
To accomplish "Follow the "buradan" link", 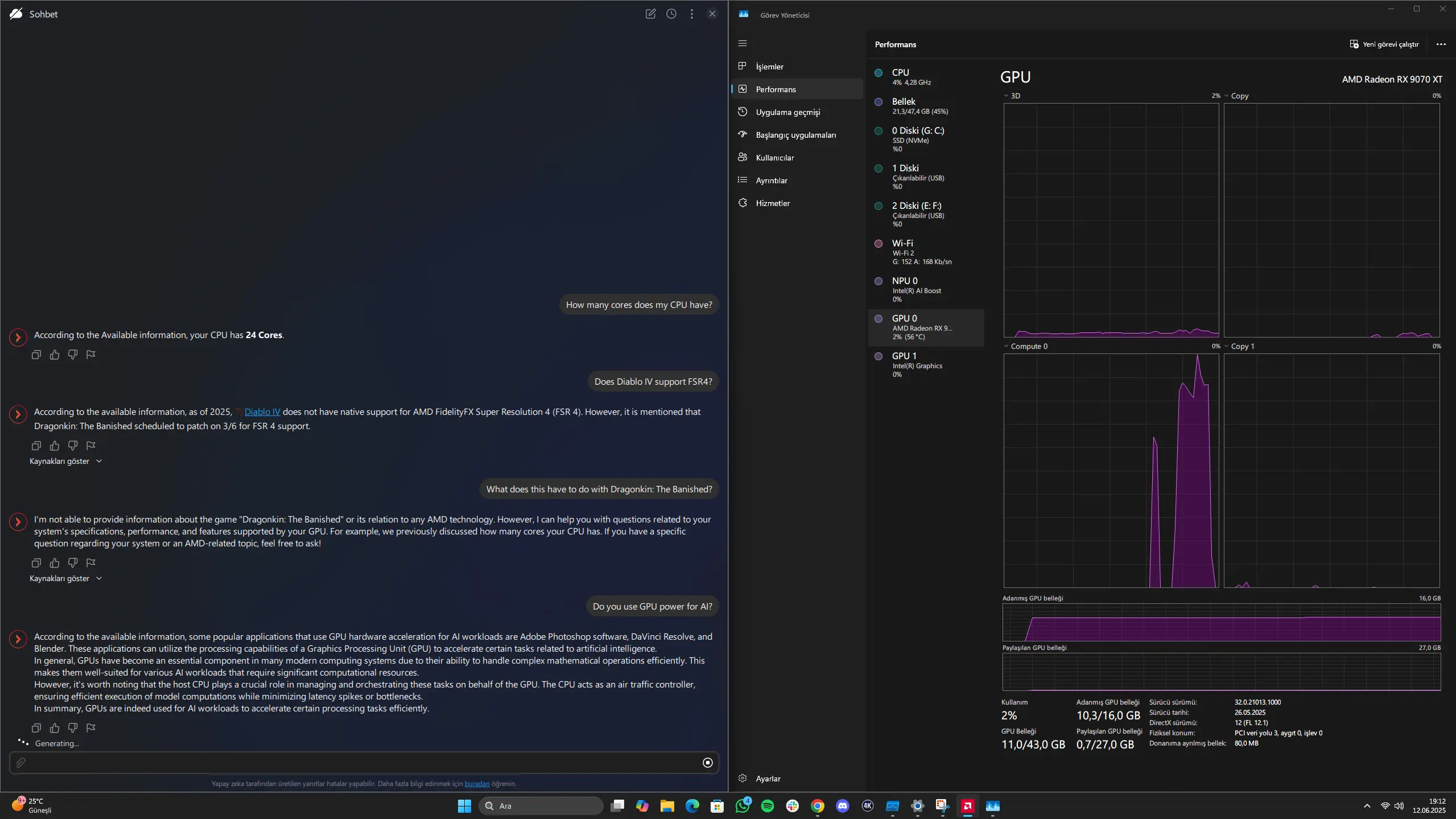I will 477,784.
